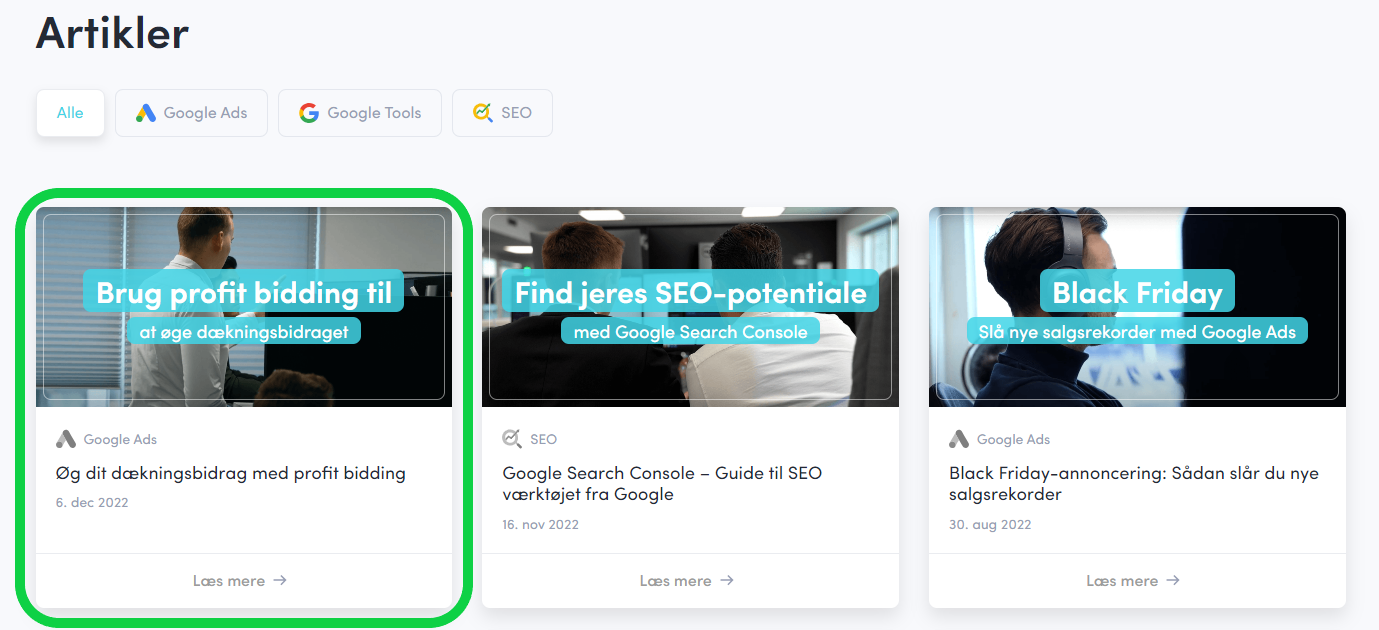Viewport: 1379px width, 630px height.
Task: Click the Google Ads logo in the filter button
Action: 146,113
